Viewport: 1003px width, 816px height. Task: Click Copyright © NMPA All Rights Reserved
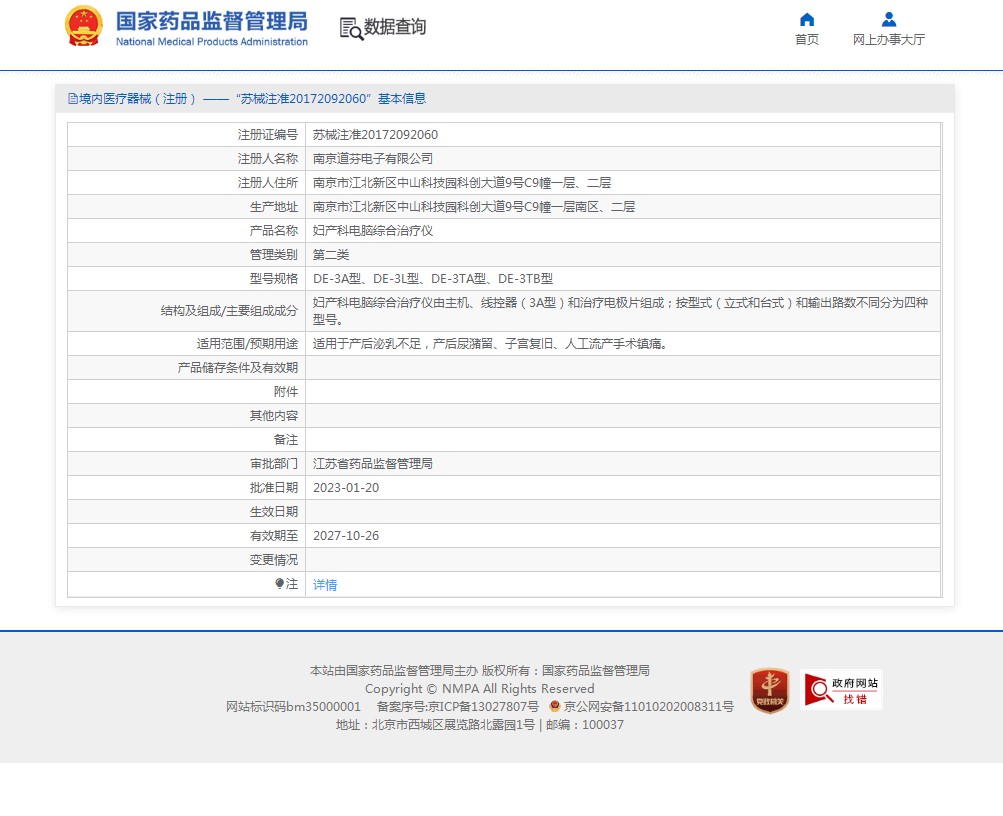click(480, 689)
